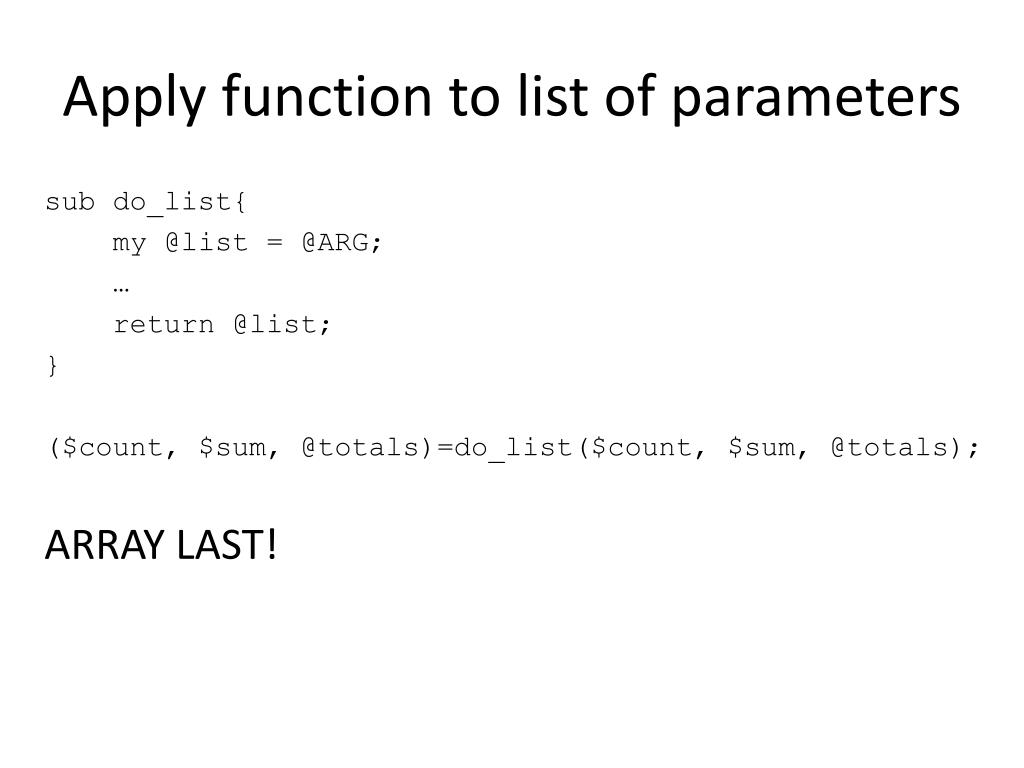Screen dimensions: 1024x768
Task: Select the word 'Apply' in the title
Action: click(x=134, y=97)
